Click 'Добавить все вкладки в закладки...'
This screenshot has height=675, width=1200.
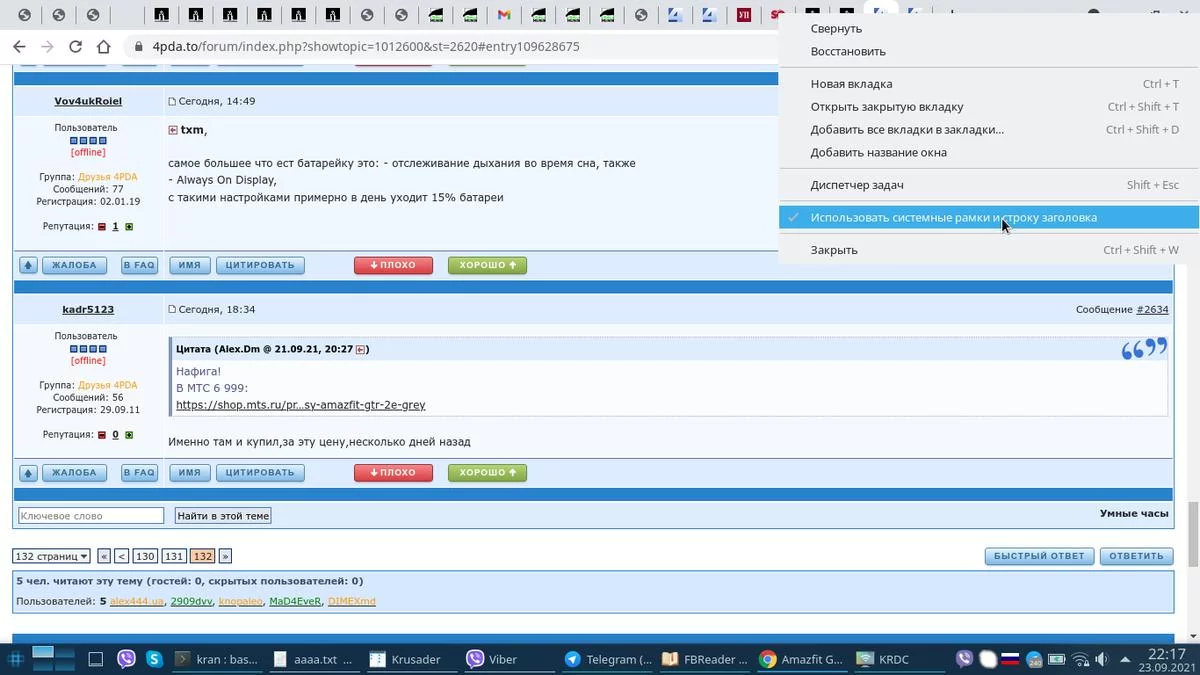click(x=989, y=130)
